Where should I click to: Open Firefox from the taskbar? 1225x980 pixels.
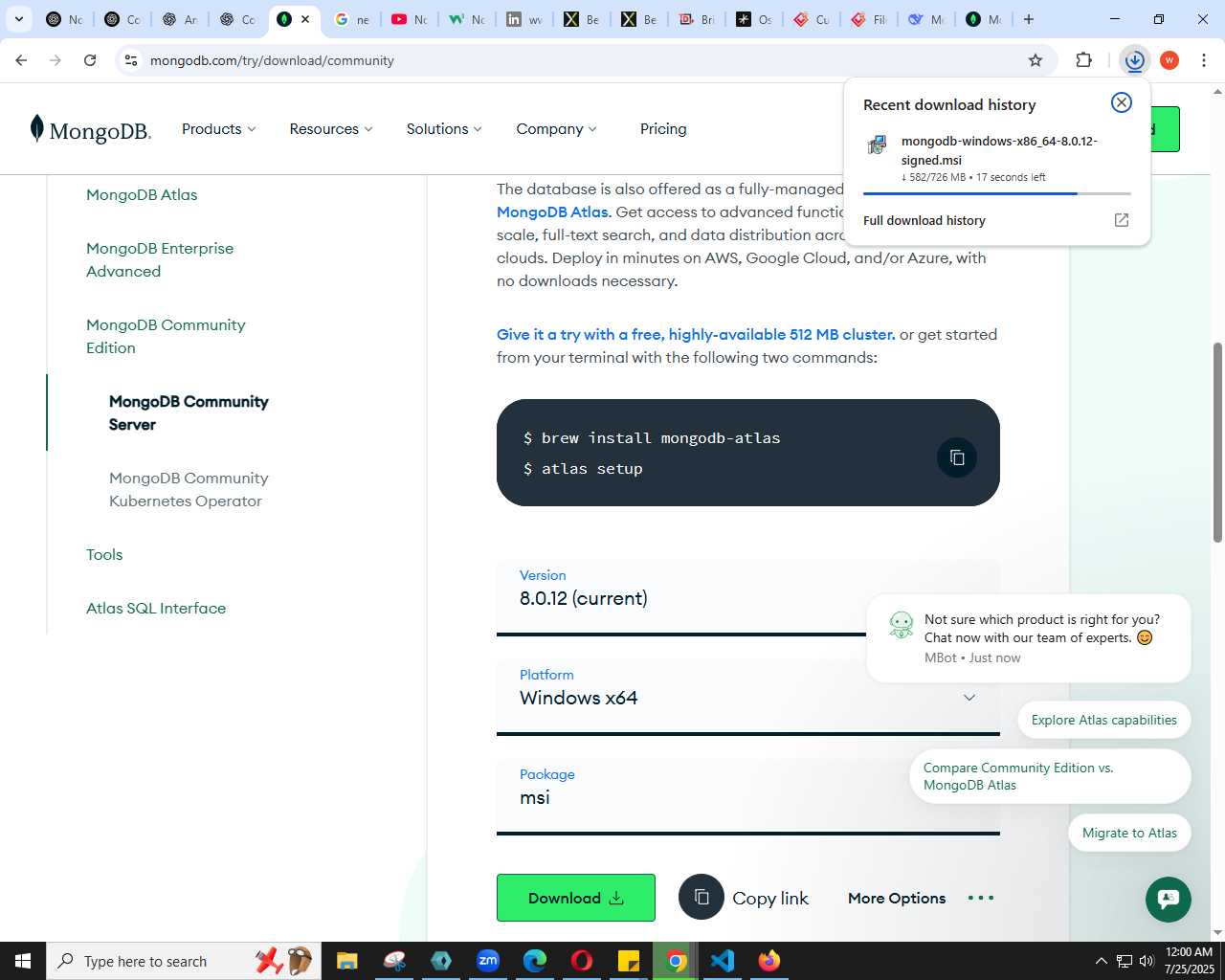coord(769,961)
